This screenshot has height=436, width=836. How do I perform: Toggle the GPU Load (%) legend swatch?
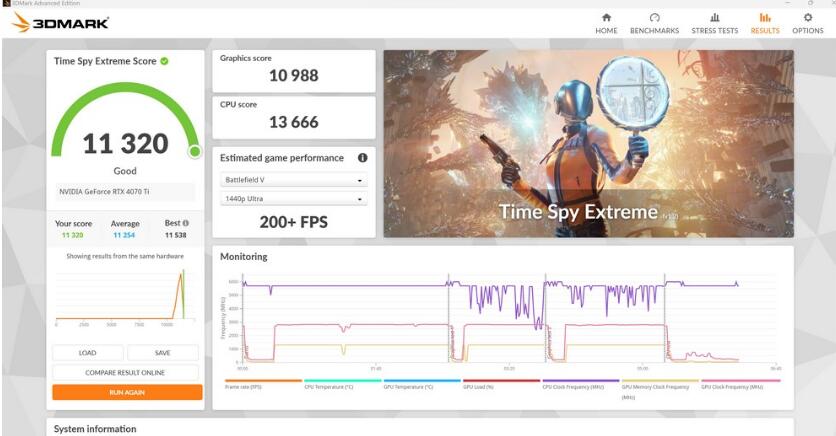(502, 381)
